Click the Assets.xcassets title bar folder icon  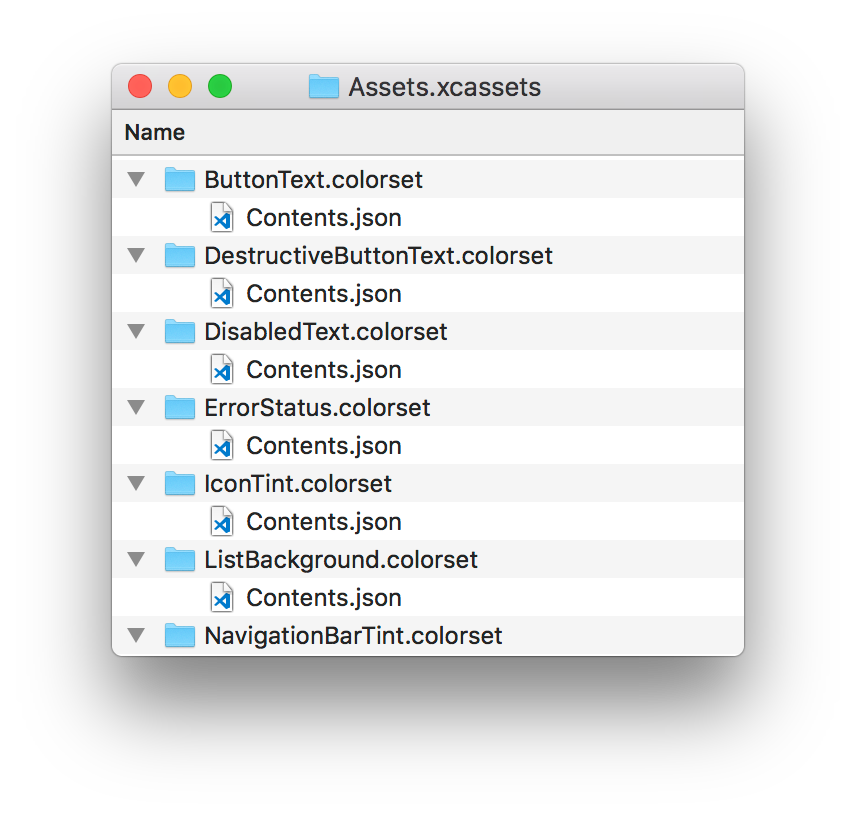(324, 87)
